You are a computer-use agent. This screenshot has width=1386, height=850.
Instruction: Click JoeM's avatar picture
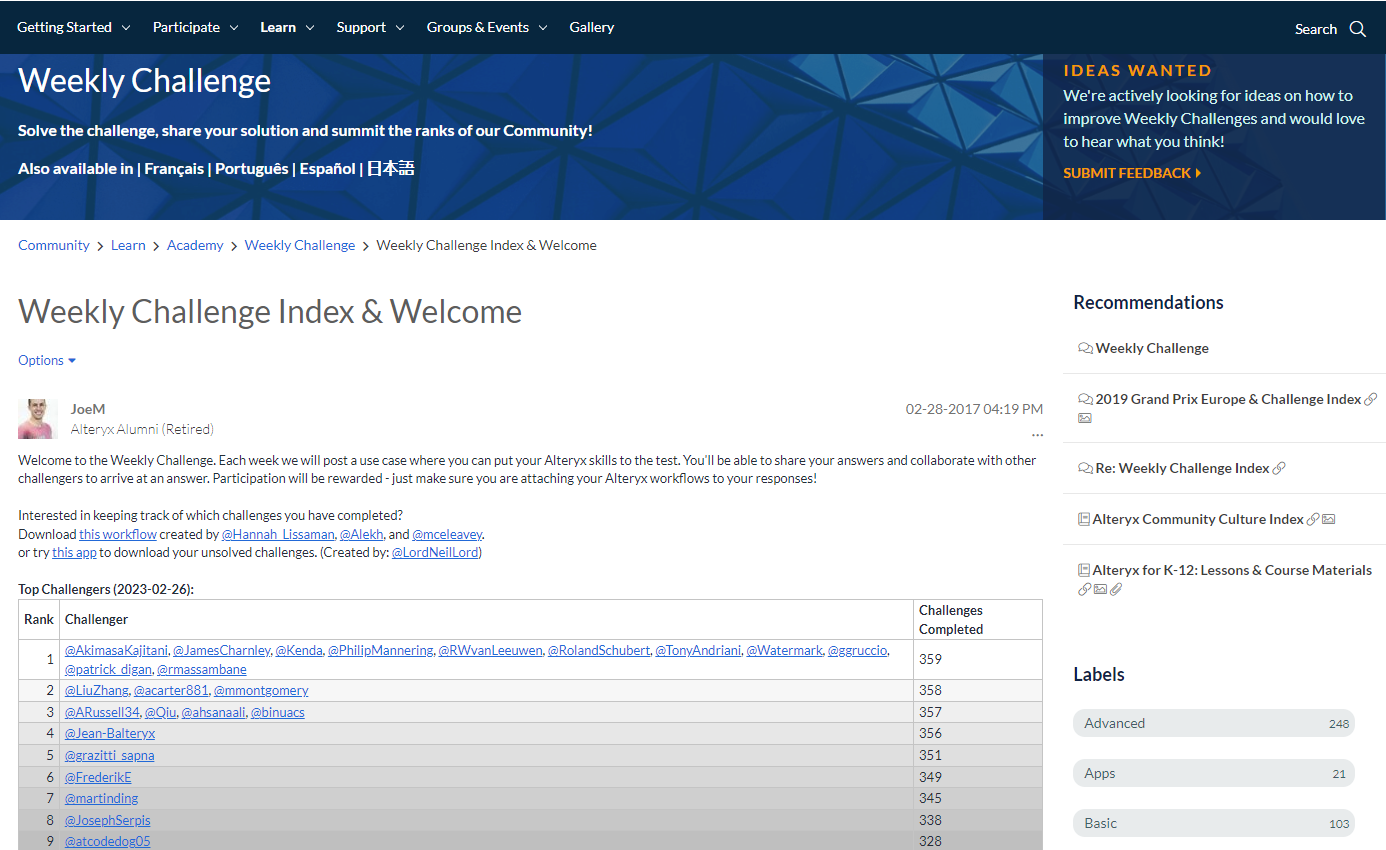pos(38,419)
